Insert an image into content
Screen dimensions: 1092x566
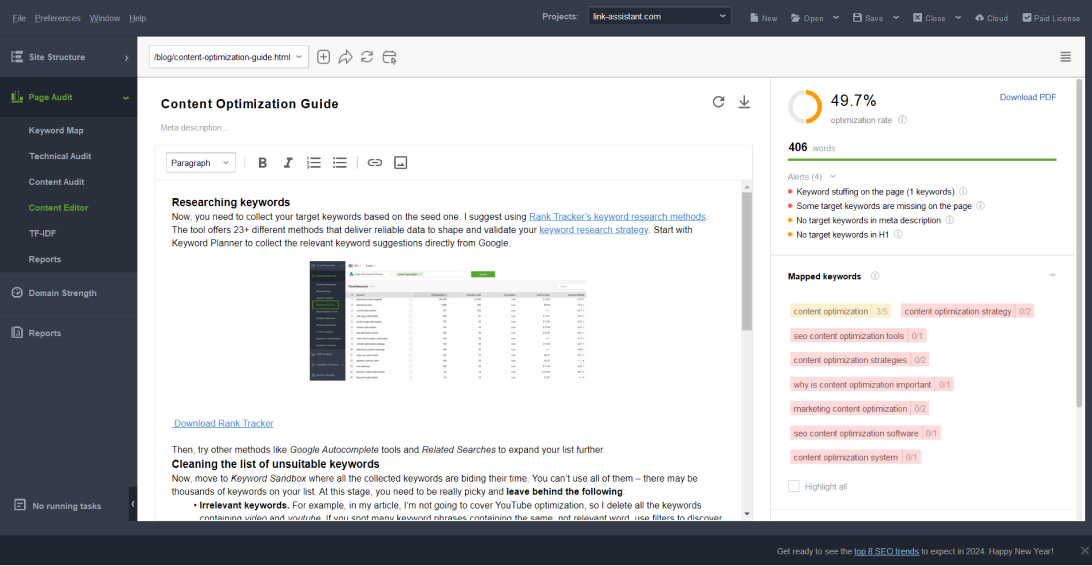[x=401, y=163]
